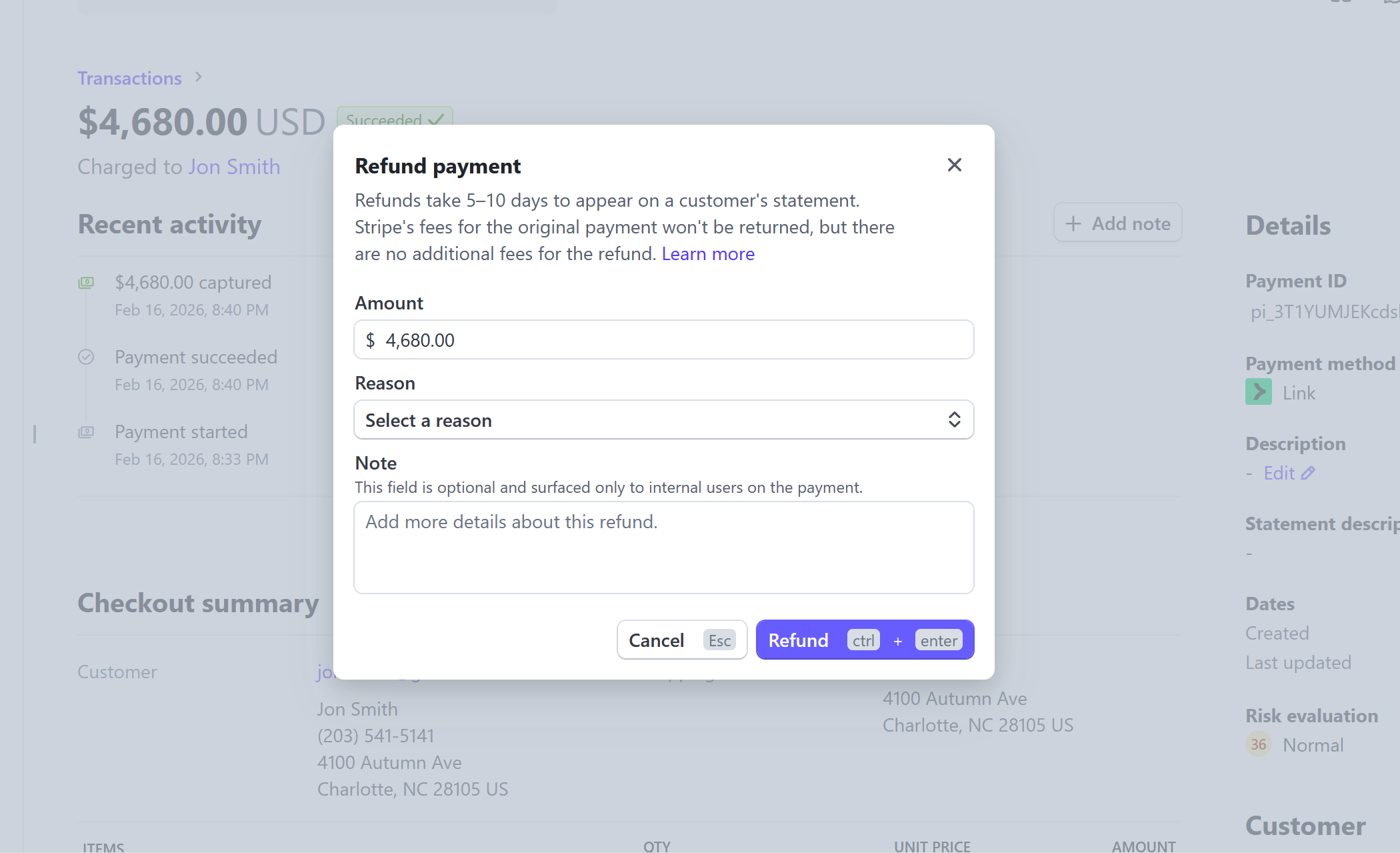The width and height of the screenshot is (1400, 853).
Task: Click the green cash icon beside $4,680.00 captured
Action: (x=87, y=282)
